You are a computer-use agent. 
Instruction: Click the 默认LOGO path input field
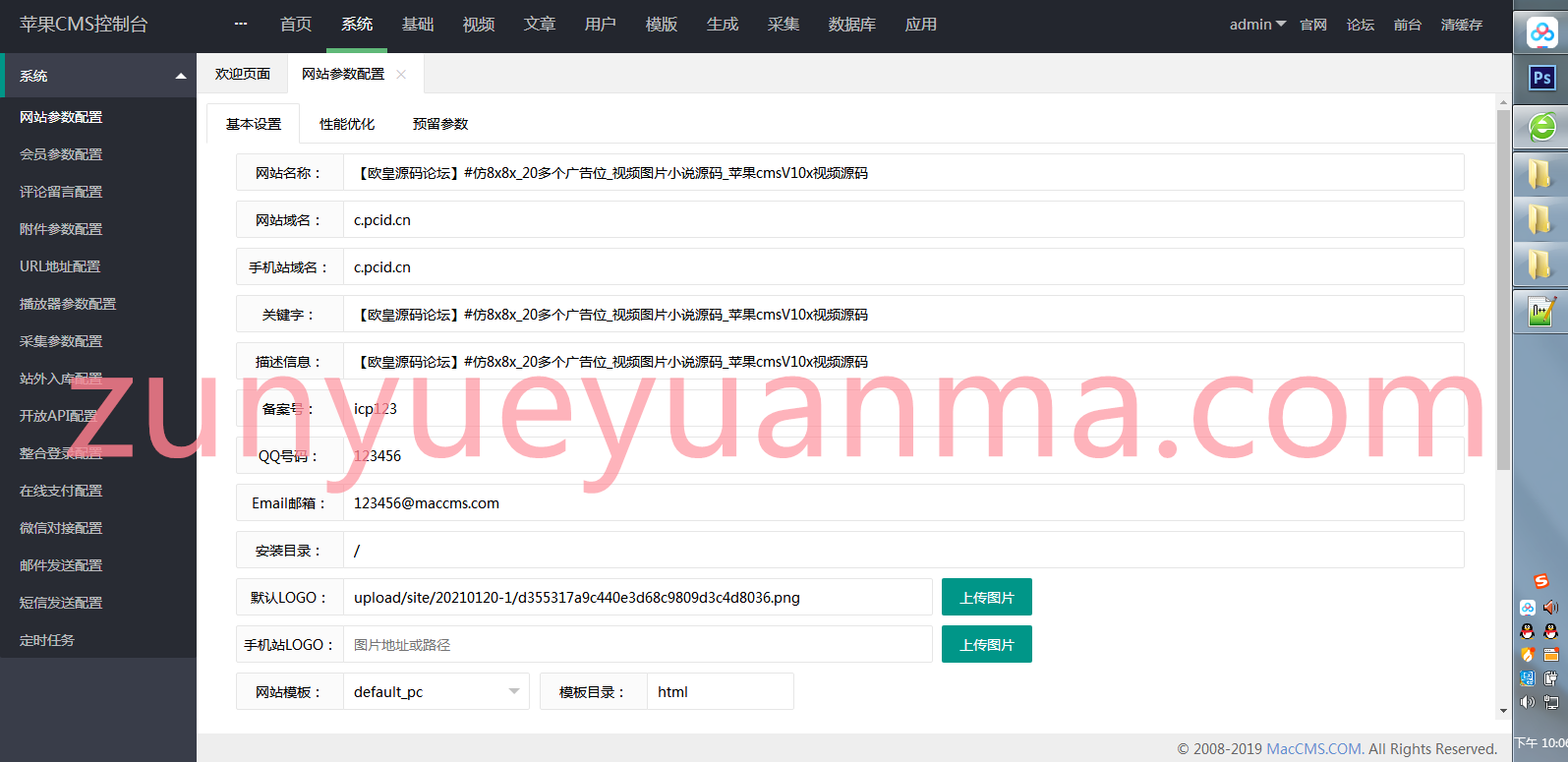(x=638, y=597)
